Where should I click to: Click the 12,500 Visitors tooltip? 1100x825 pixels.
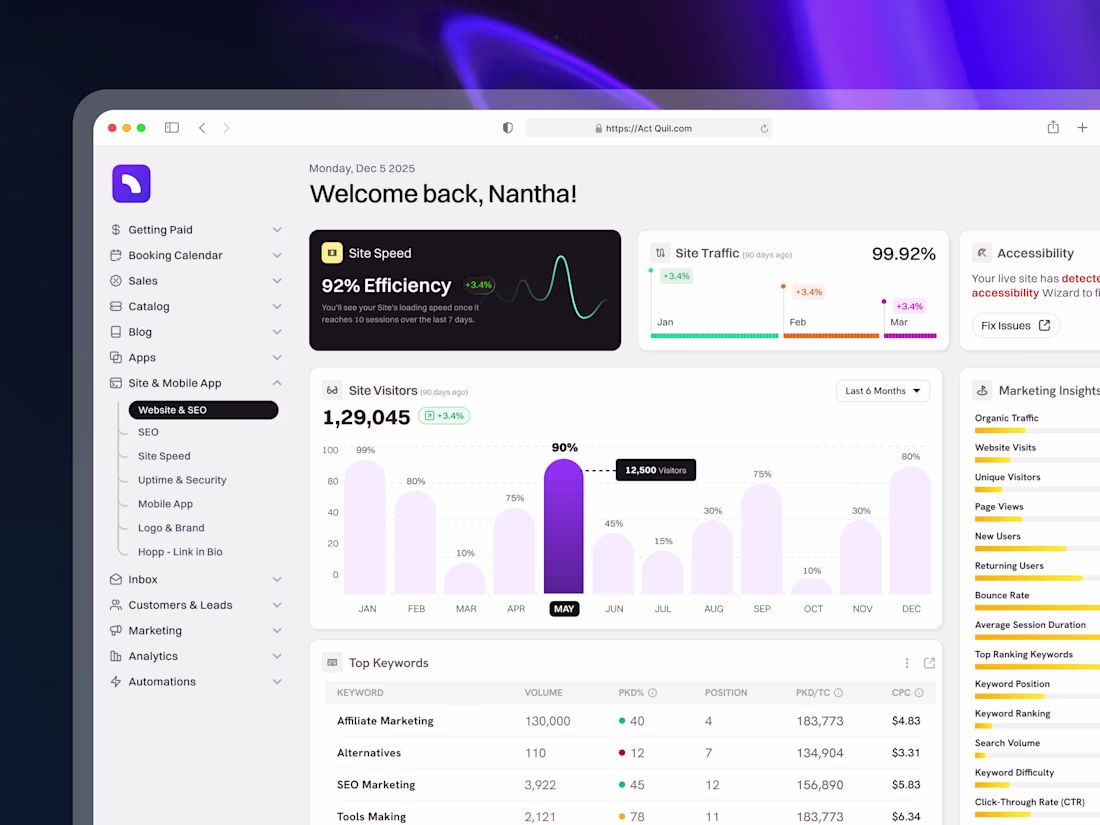(656, 470)
